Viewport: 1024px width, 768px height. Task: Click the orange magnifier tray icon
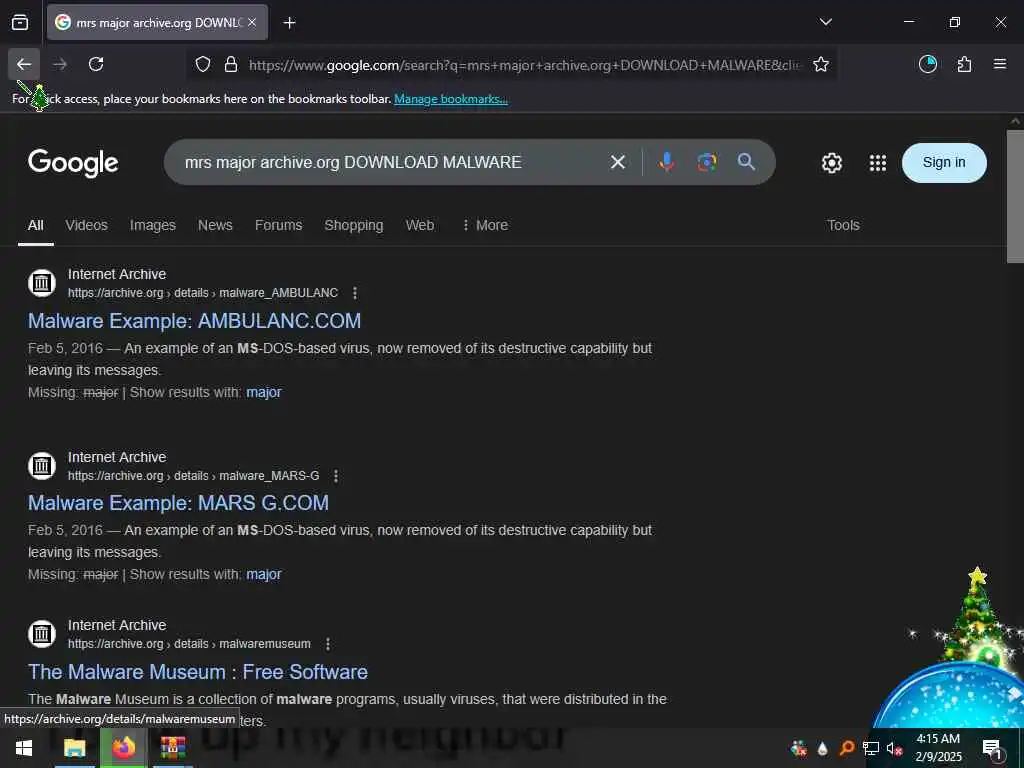(846, 748)
